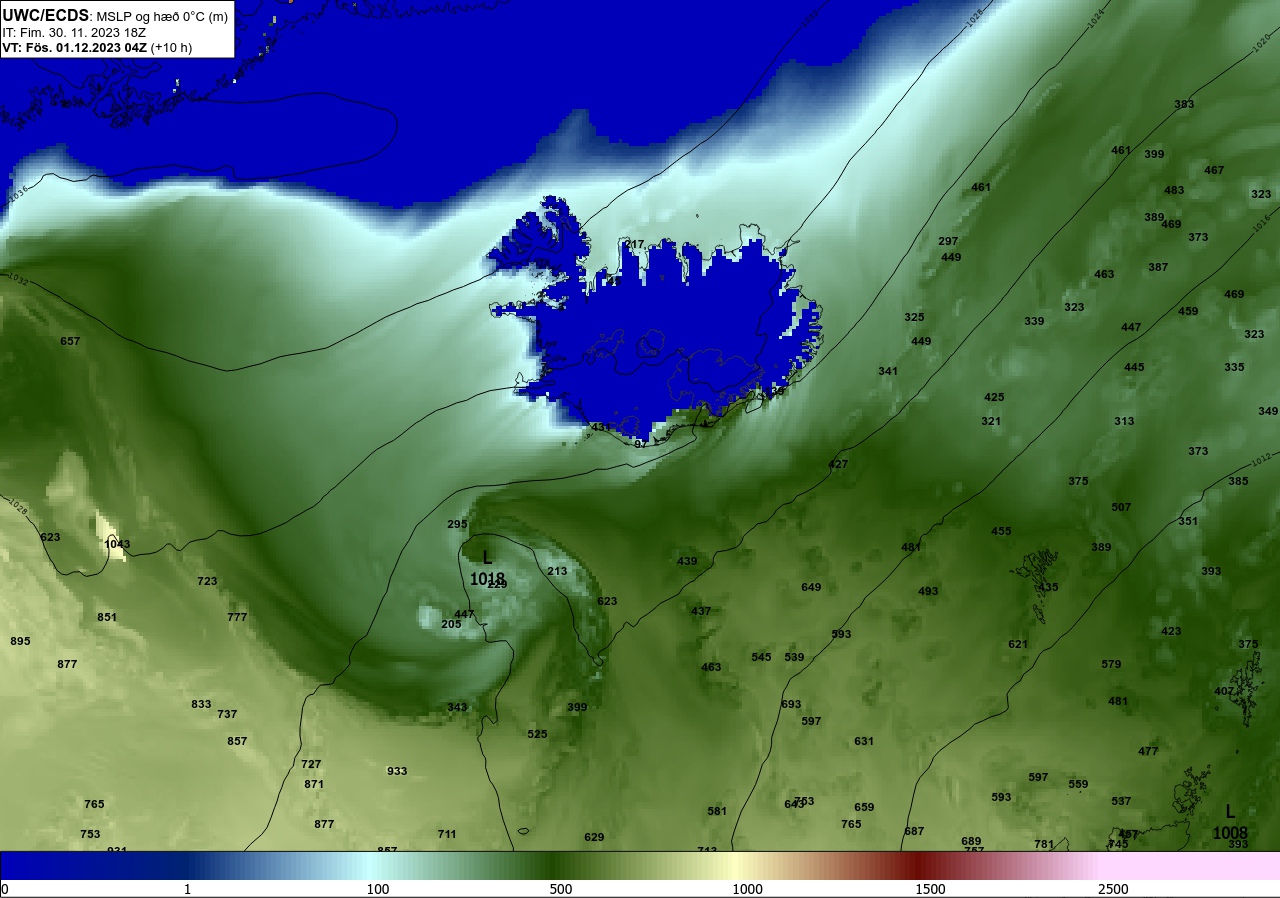Click the height value 213
Screen dimensions: 1280x898
click(557, 571)
